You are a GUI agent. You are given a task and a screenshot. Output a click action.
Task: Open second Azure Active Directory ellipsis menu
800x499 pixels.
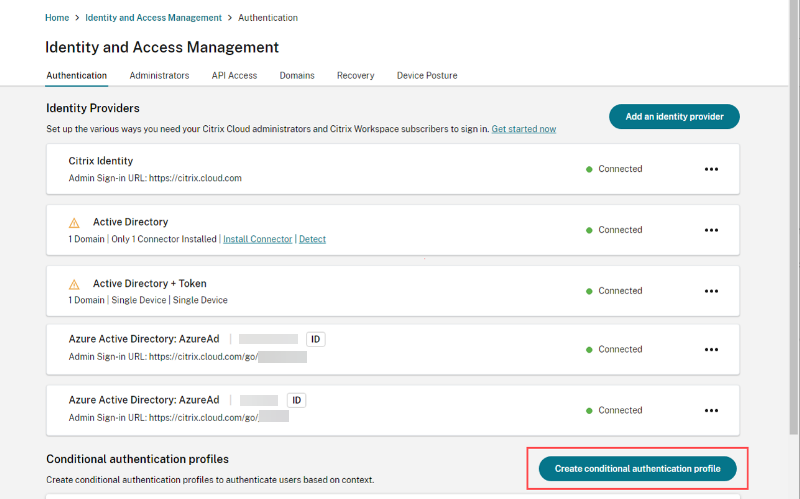(x=711, y=410)
